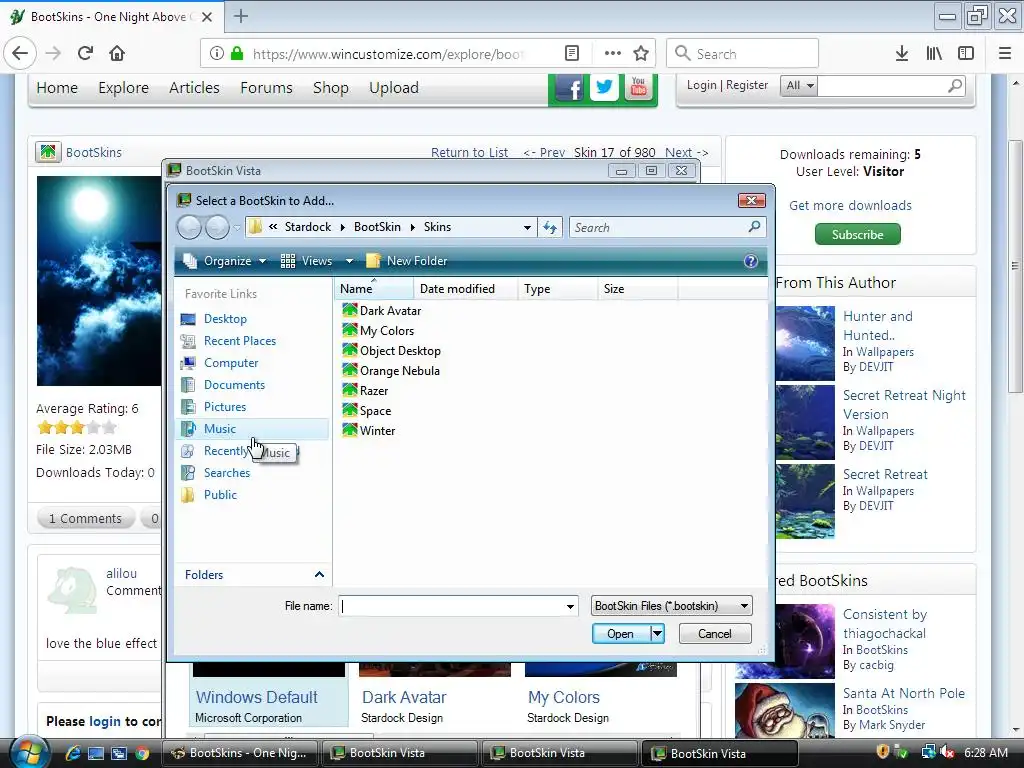Click the dialog Search box
The width and height of the screenshot is (1024, 768).
(667, 227)
